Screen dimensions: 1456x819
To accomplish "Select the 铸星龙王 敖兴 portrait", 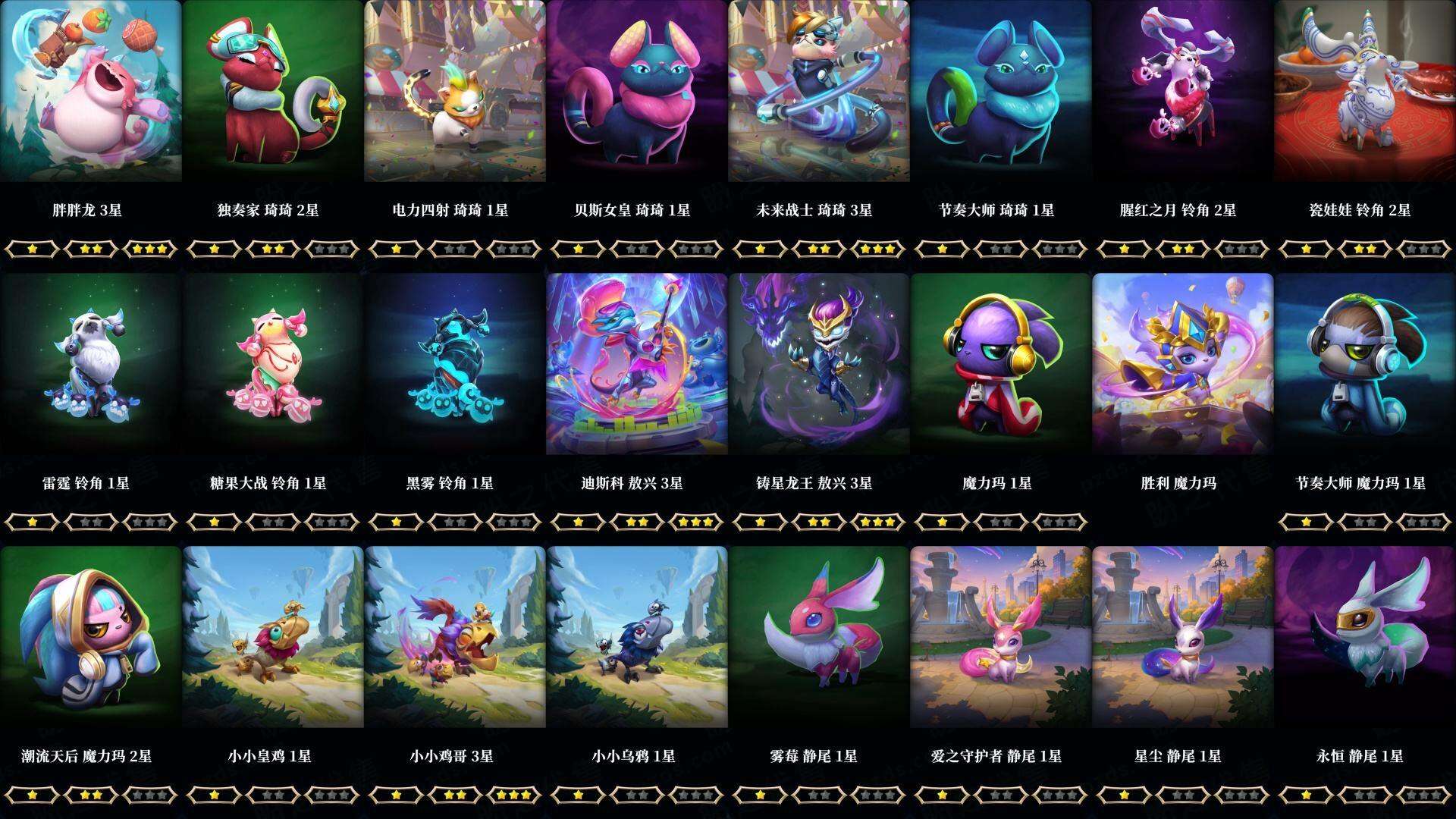I will (819, 364).
